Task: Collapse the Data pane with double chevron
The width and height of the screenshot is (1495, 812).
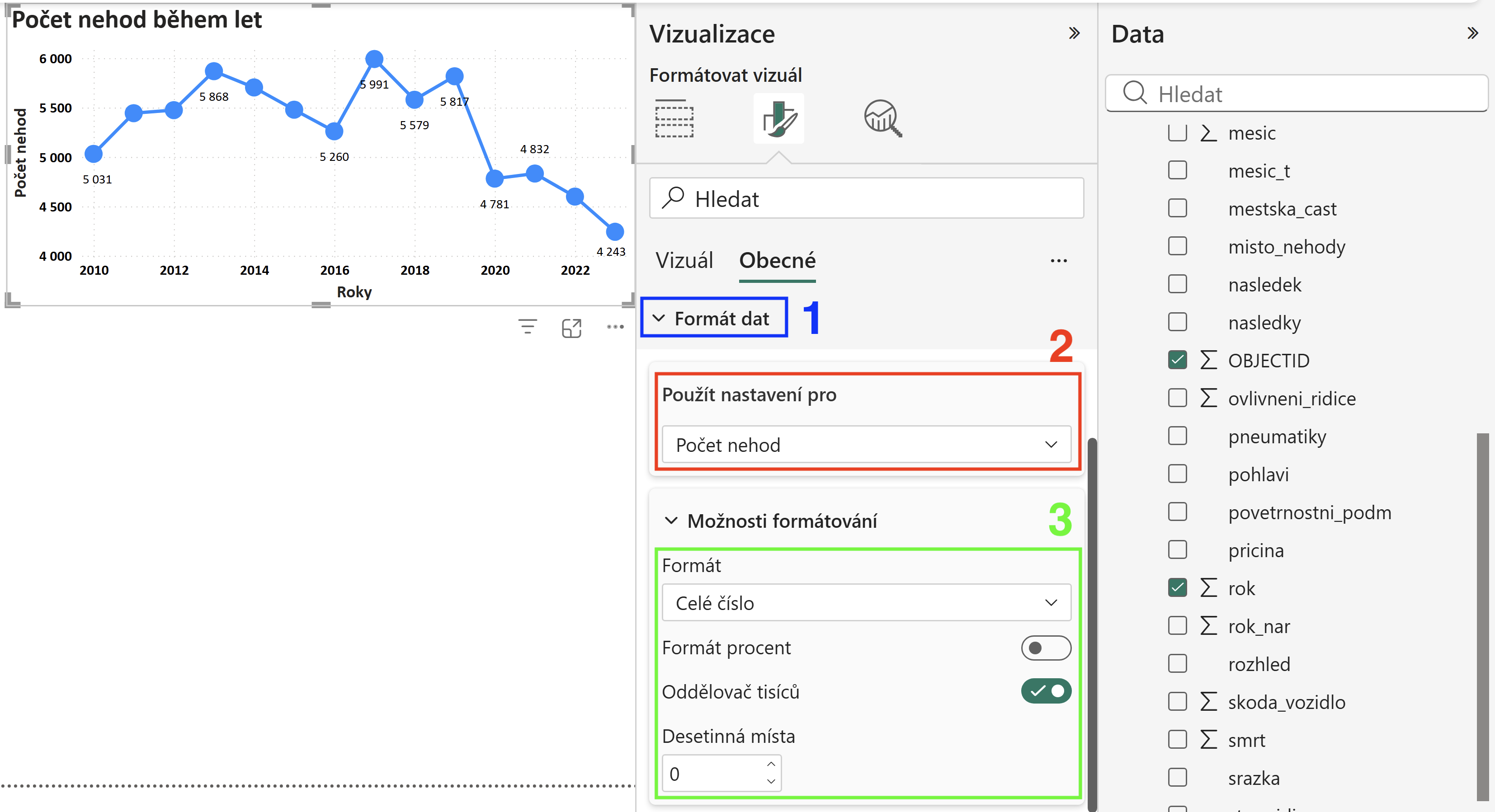Action: click(1472, 33)
